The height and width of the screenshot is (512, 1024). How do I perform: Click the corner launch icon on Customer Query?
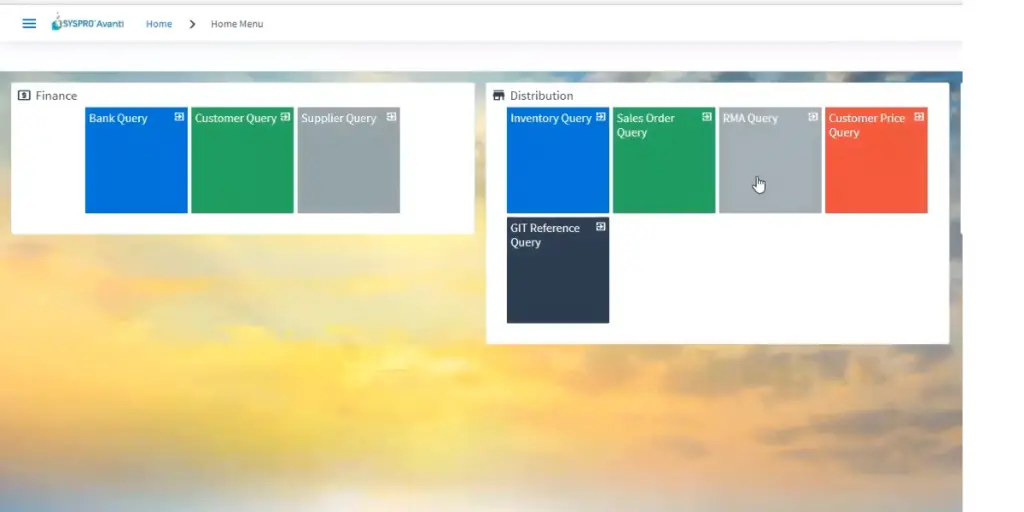click(x=285, y=117)
